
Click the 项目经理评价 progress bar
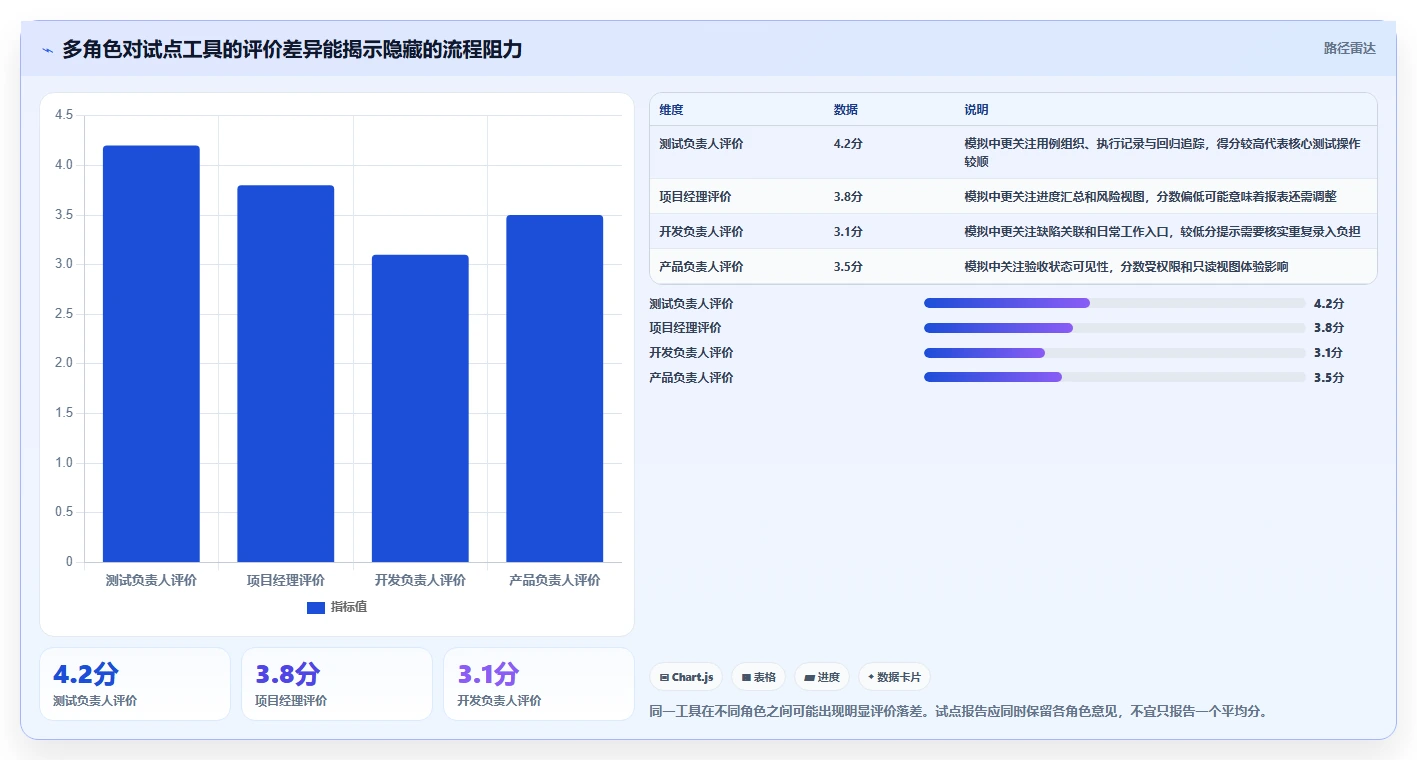tap(1115, 328)
